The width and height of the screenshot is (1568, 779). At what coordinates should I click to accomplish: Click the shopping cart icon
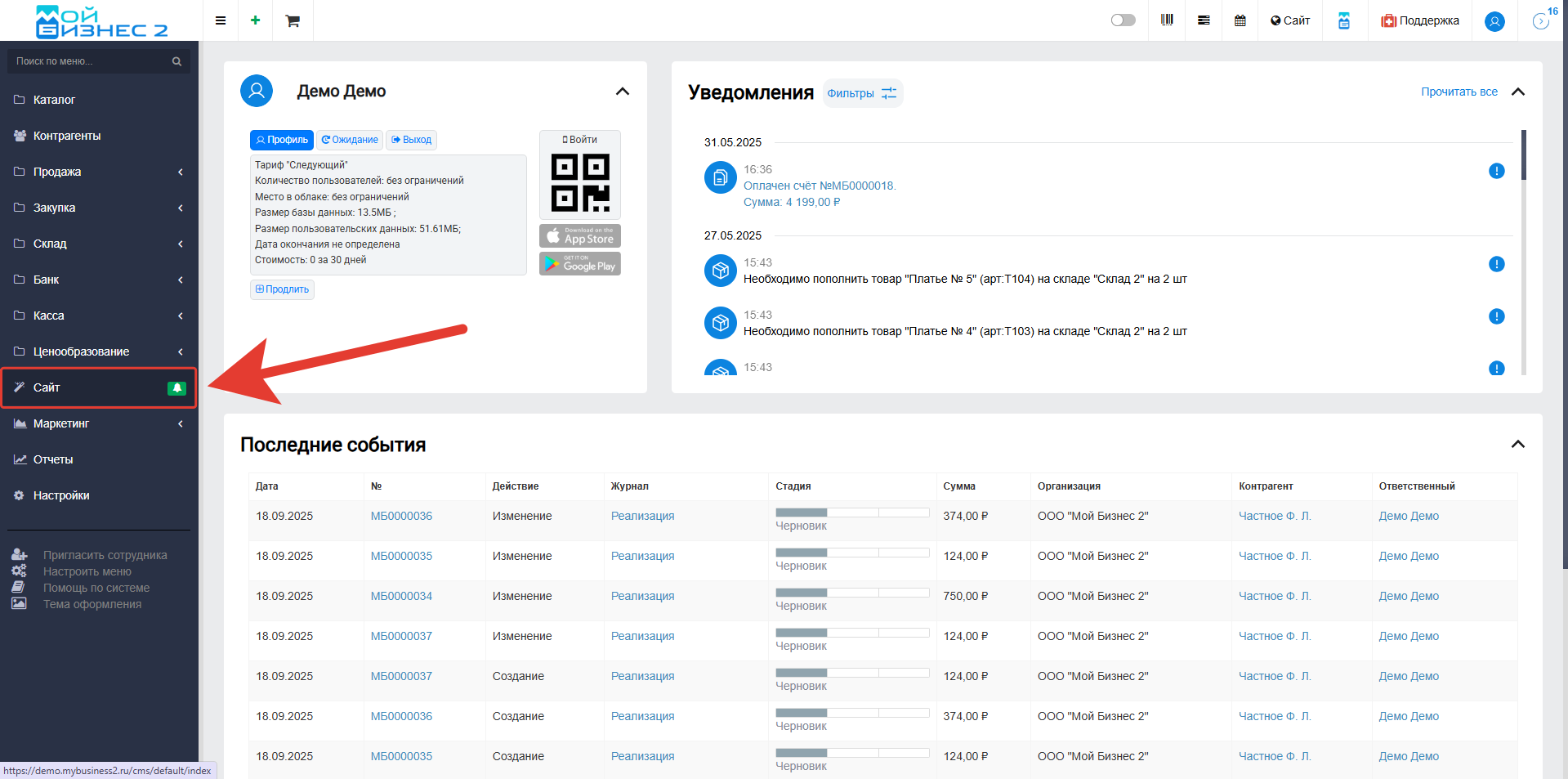coord(292,20)
